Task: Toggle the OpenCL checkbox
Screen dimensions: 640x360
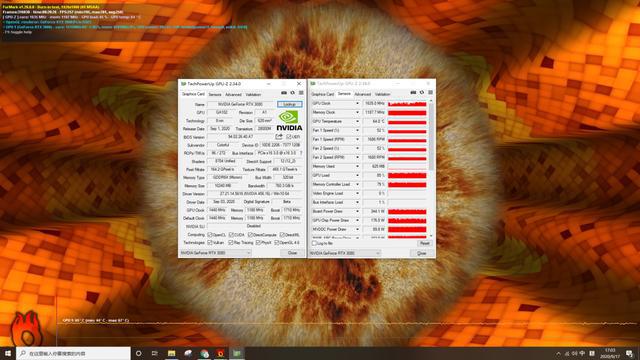Action: tap(210, 235)
